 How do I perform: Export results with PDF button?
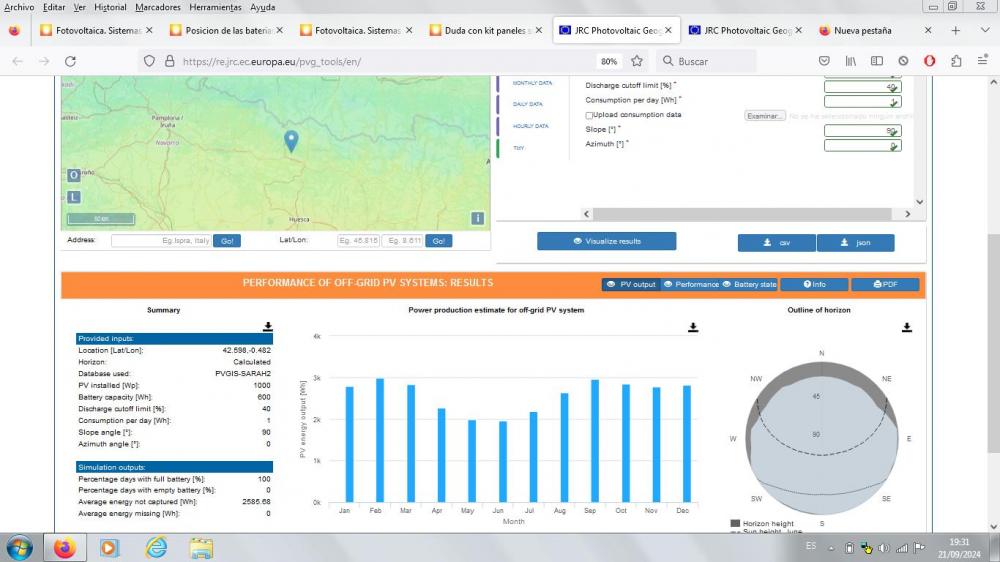point(885,285)
